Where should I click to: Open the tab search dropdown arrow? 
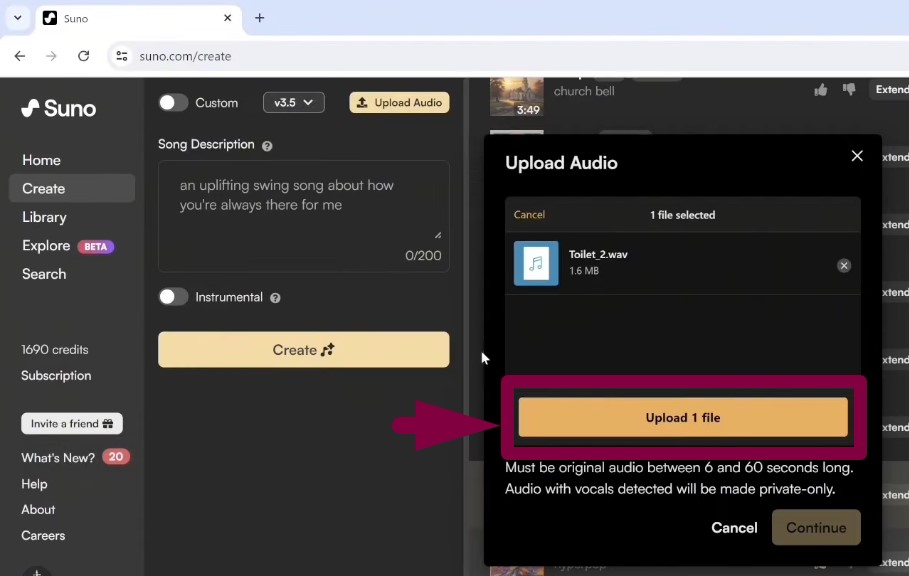(x=18, y=18)
